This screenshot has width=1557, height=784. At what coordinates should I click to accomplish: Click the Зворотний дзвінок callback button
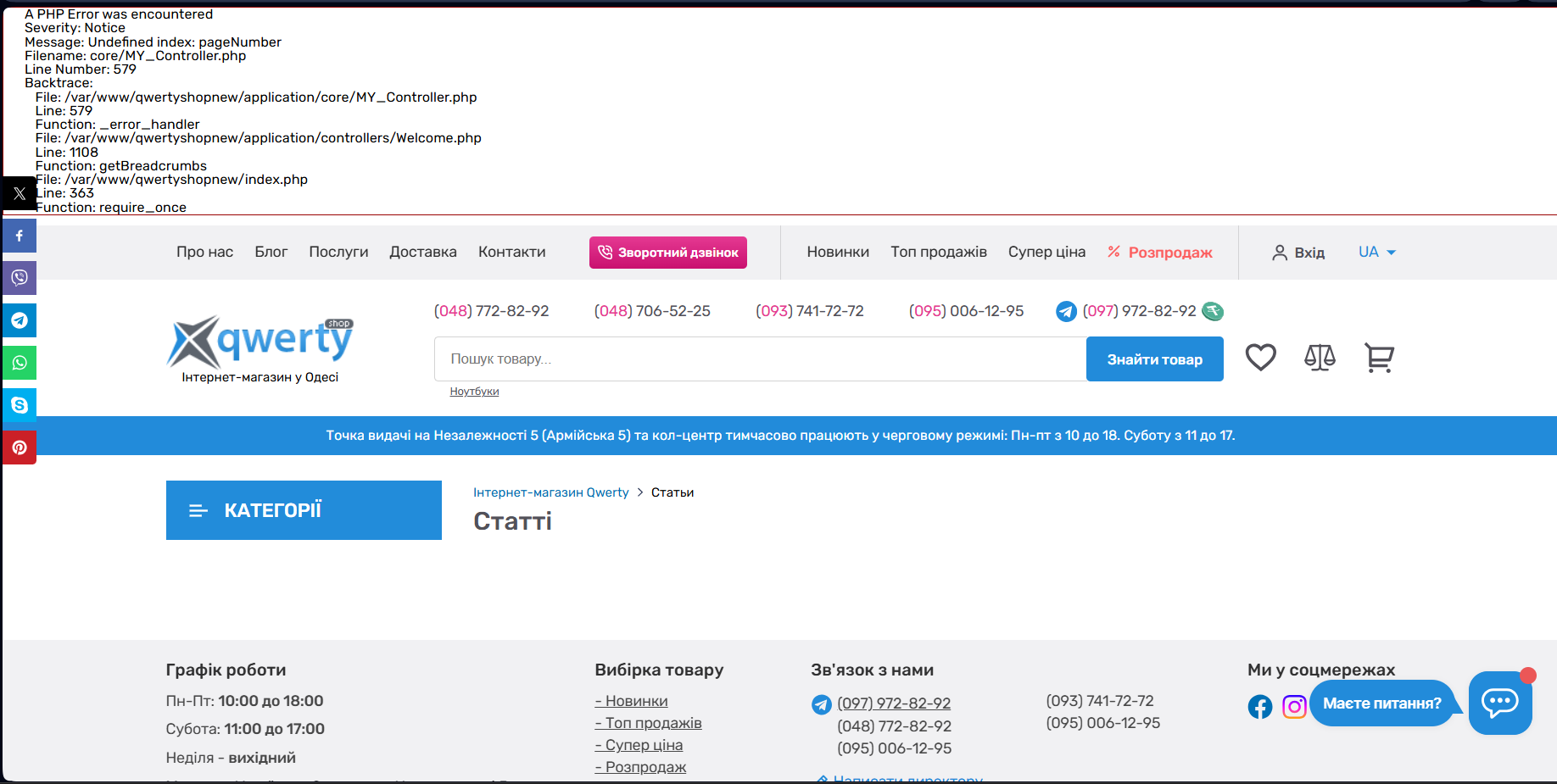(x=667, y=253)
